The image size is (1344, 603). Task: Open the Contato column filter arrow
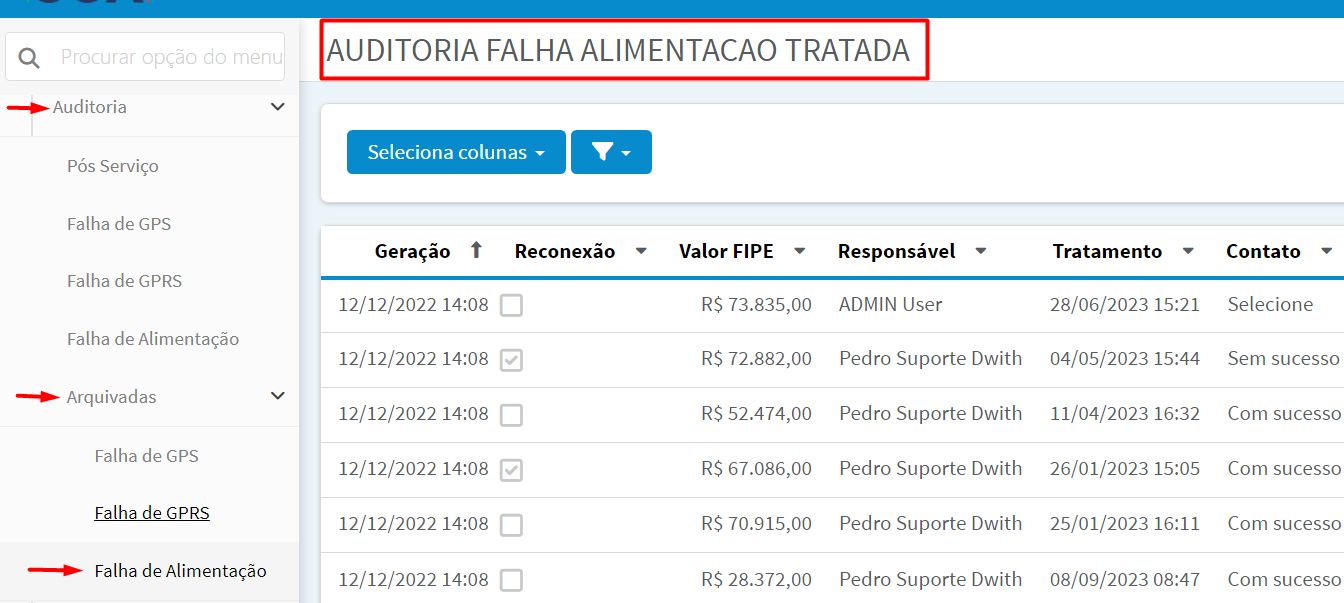coord(1326,251)
